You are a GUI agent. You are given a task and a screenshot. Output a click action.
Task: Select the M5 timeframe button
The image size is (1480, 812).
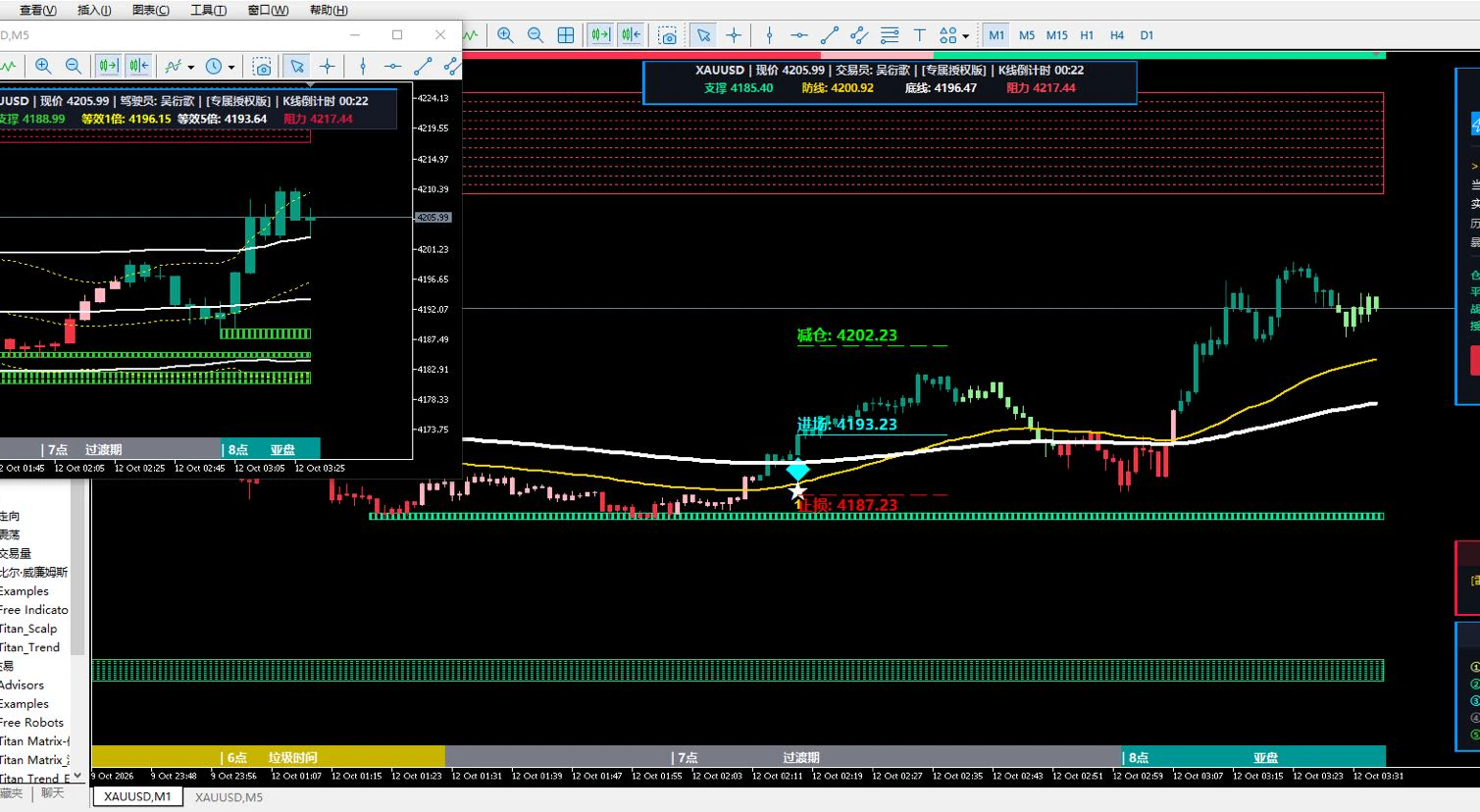pyautogui.click(x=1027, y=35)
